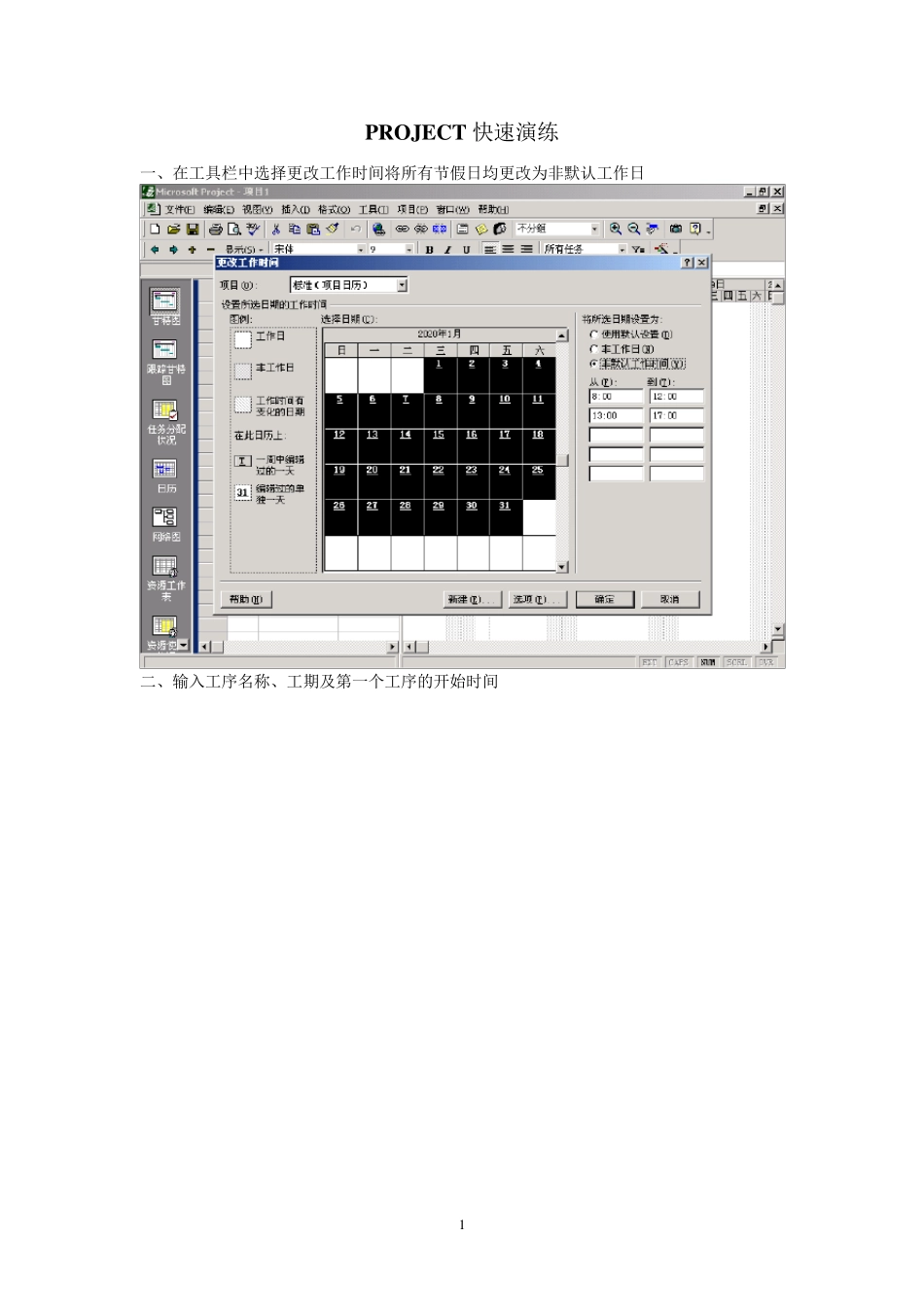Click first 从 time field 8:00

pos(616,397)
